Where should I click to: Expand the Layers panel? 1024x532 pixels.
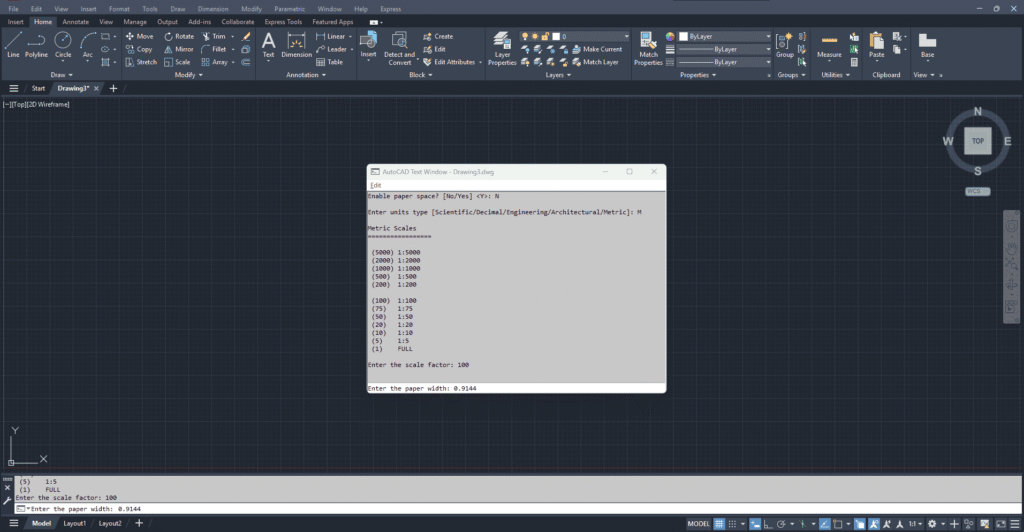(x=558, y=75)
